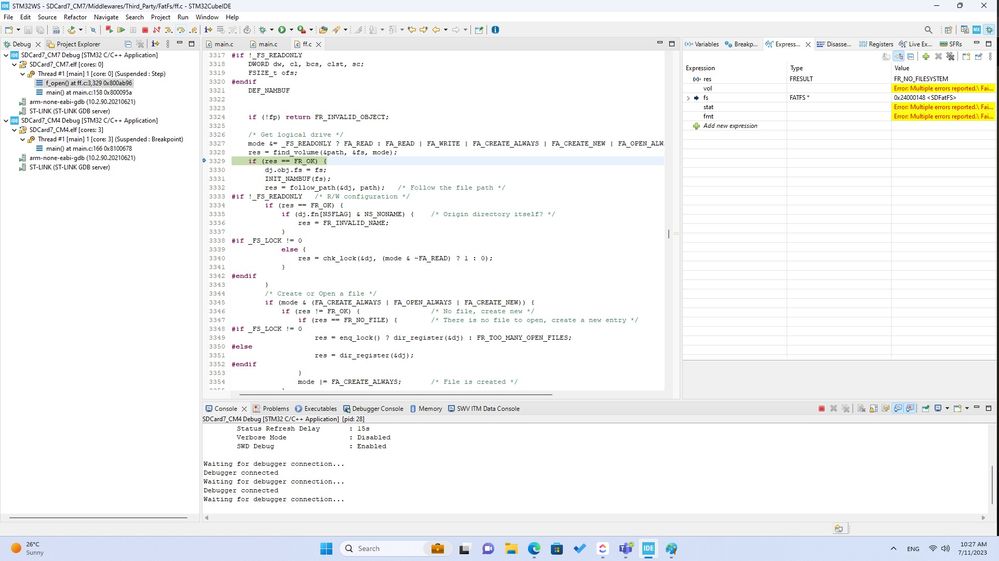Viewport: 999px width, 561px height.
Task: Click Remove all expressions icon
Action: tap(950, 56)
